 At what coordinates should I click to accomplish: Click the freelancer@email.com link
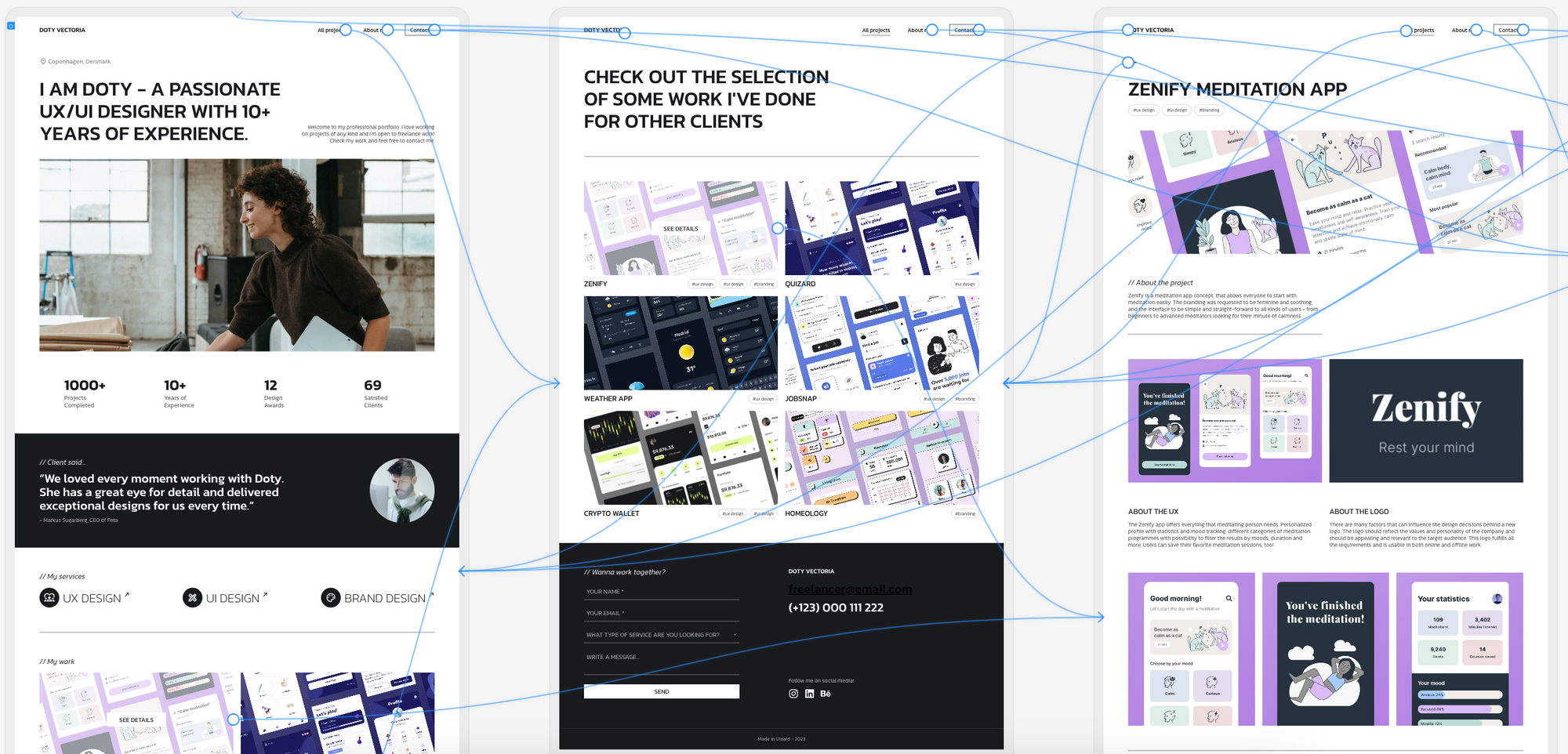(850, 589)
